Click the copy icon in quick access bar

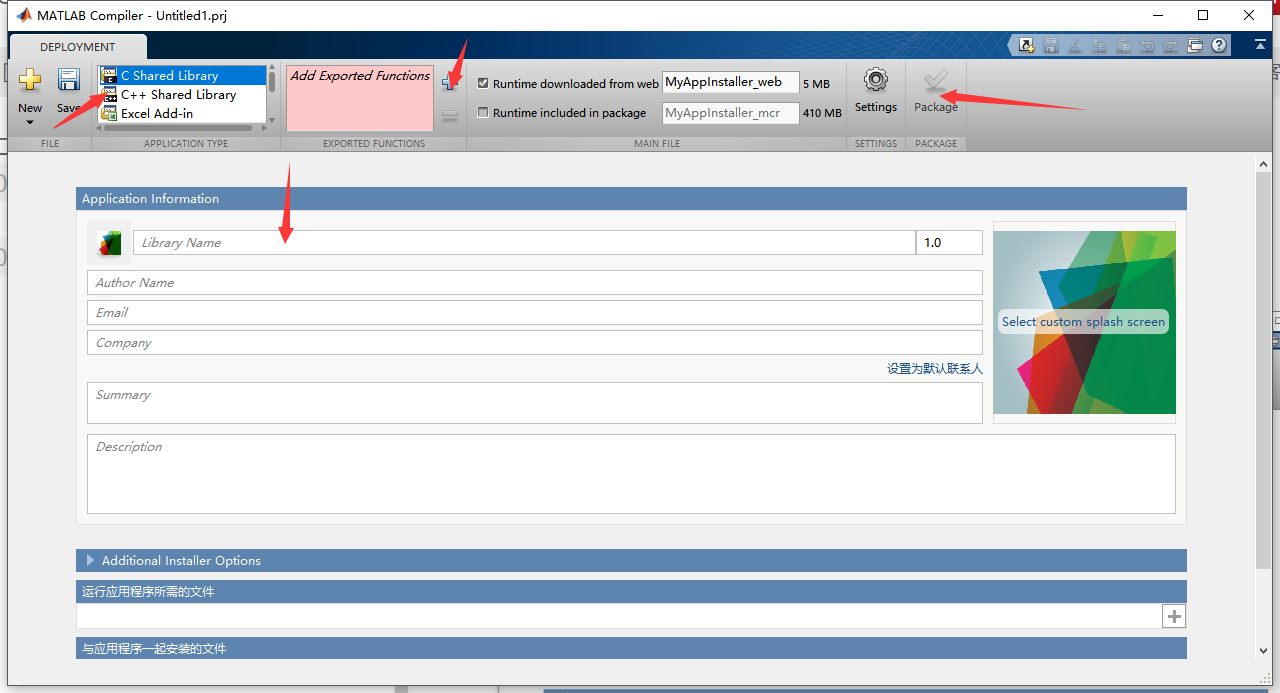click(x=1099, y=45)
